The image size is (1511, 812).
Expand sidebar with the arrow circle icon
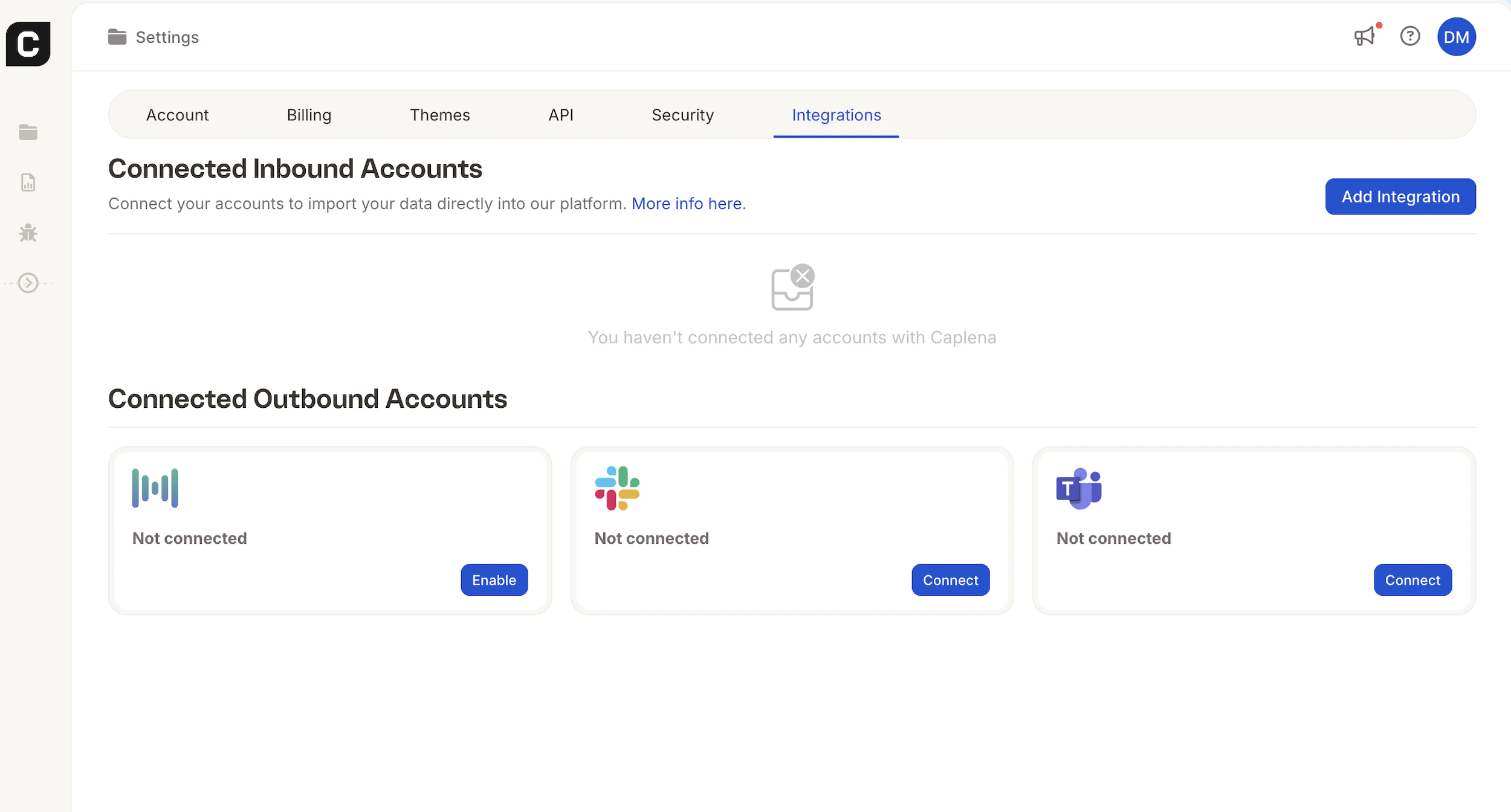tap(28, 283)
